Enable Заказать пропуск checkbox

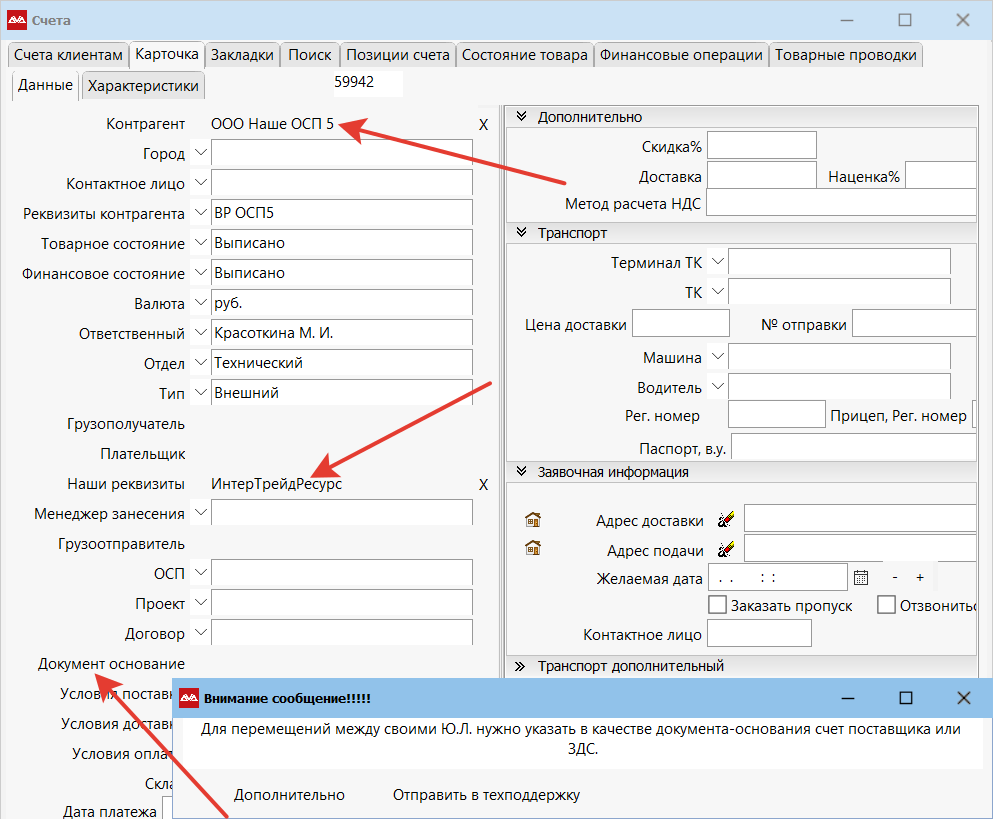(x=717, y=605)
